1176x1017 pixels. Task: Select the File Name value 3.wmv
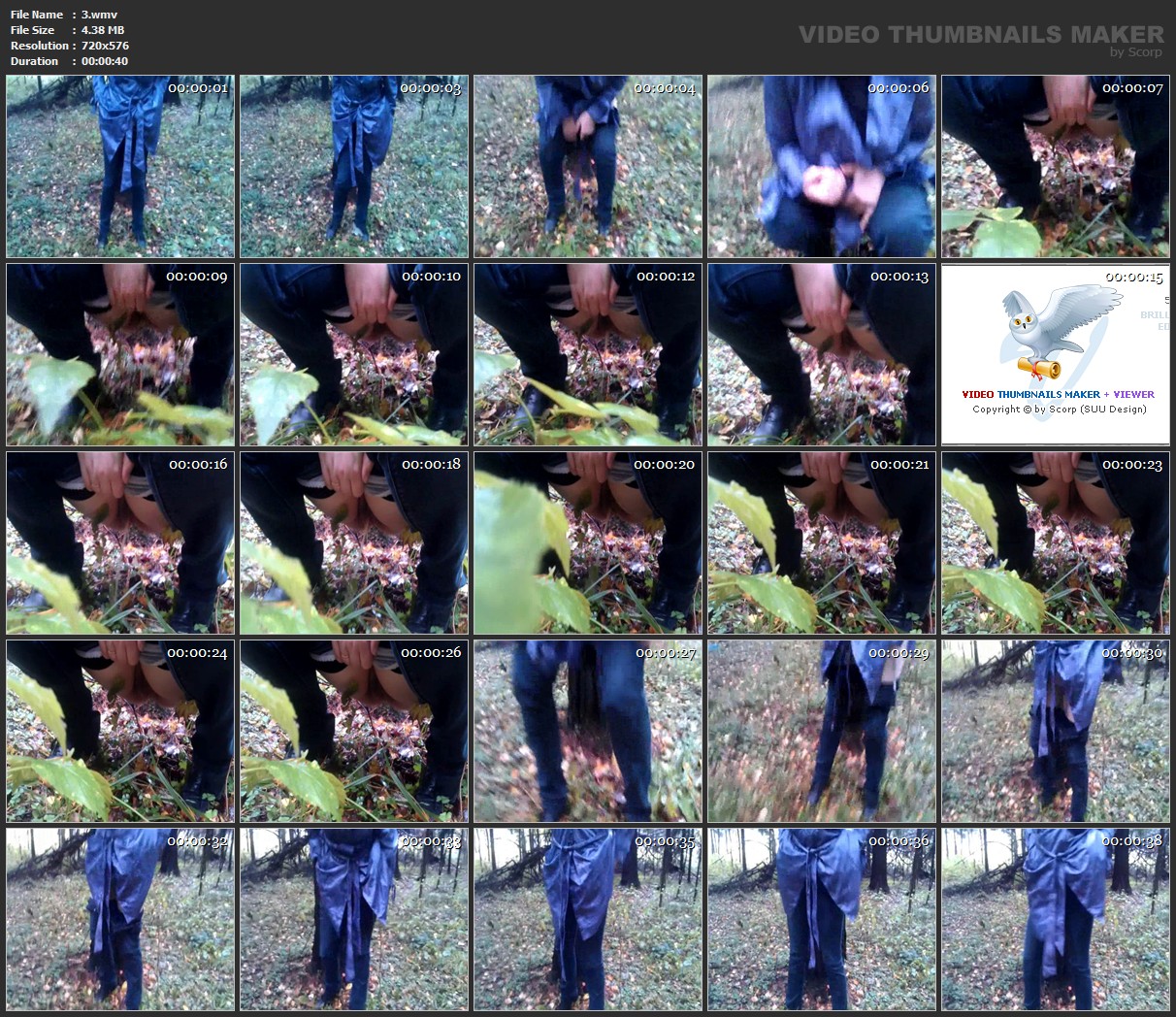click(x=99, y=15)
